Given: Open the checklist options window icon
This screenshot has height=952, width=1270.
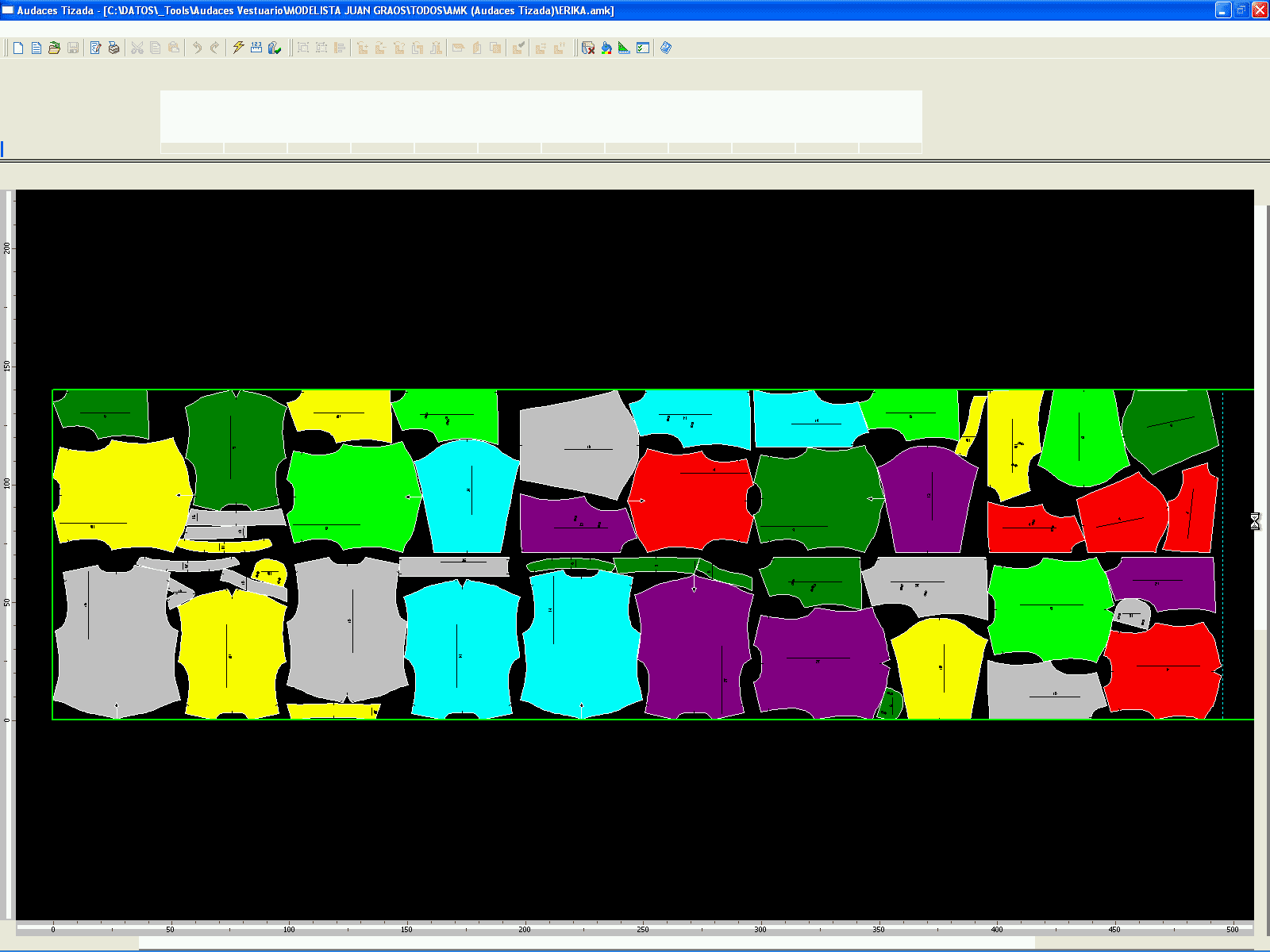Looking at the screenshot, I should click(x=643, y=48).
